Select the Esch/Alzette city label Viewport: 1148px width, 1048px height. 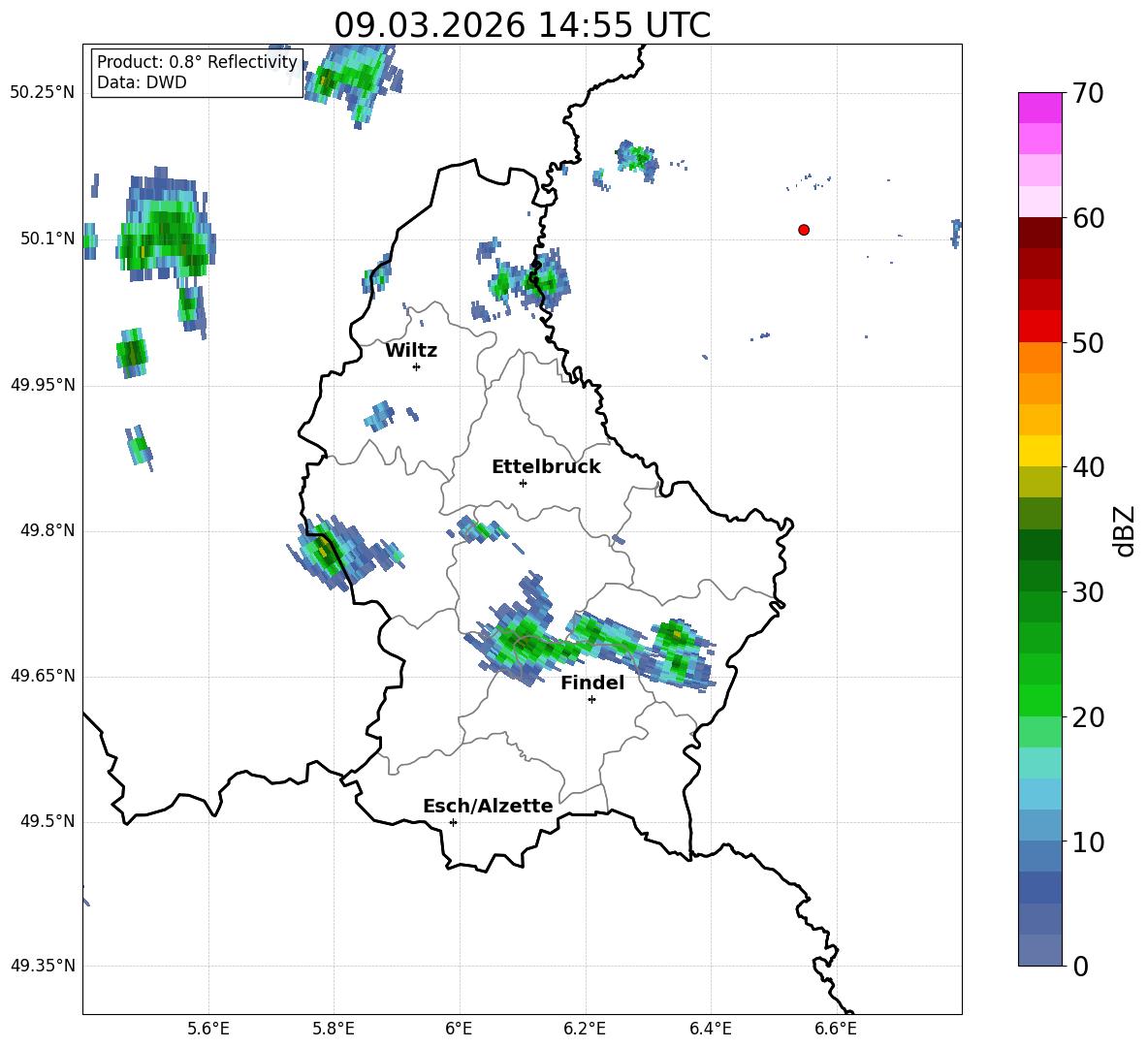coord(488,806)
